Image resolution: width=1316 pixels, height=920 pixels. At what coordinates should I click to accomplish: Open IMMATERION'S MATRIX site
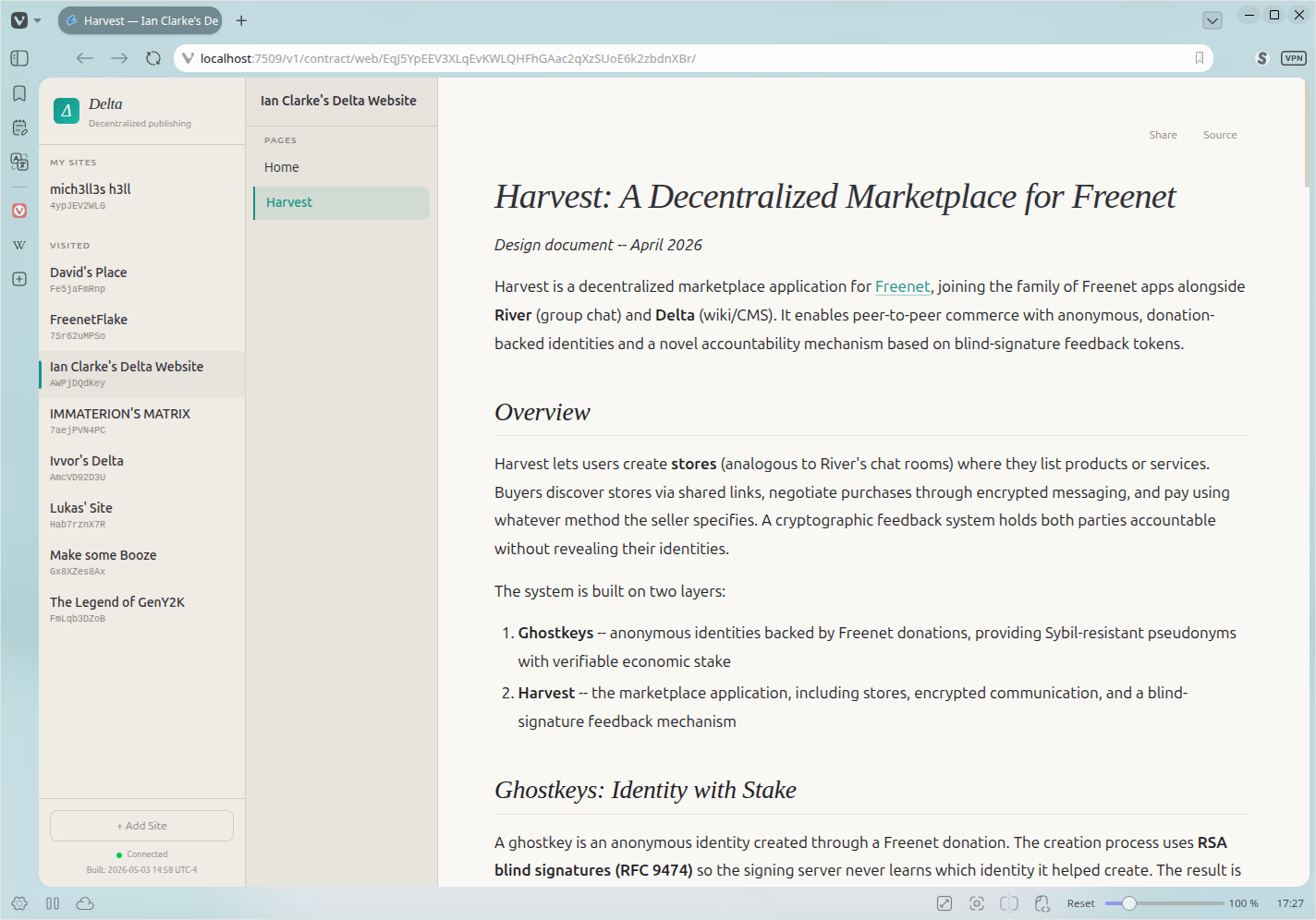click(142, 421)
